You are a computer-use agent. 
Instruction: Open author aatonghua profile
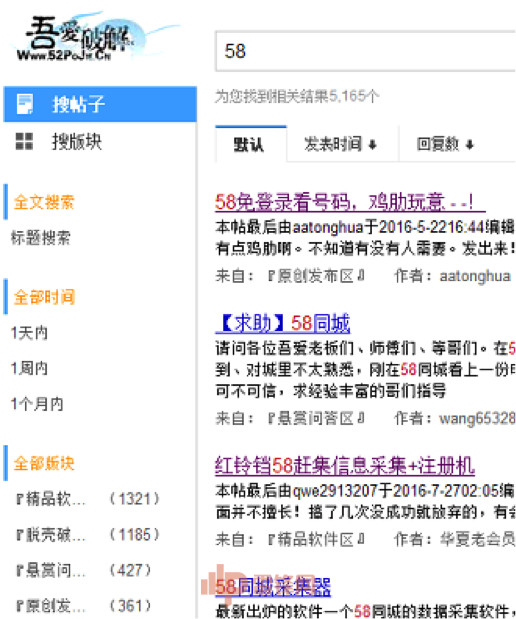click(475, 276)
